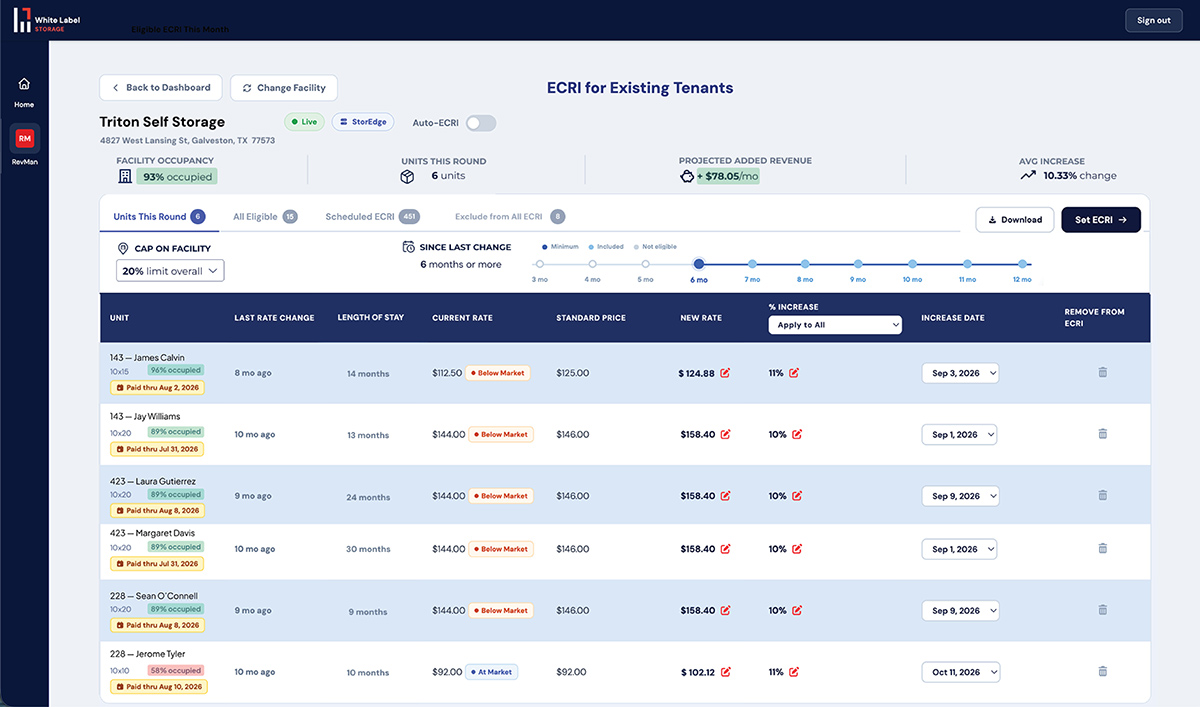Viewport: 1200px width, 707px height.
Task: Switch to Scheduled ECRI tab
Action: pos(372,216)
